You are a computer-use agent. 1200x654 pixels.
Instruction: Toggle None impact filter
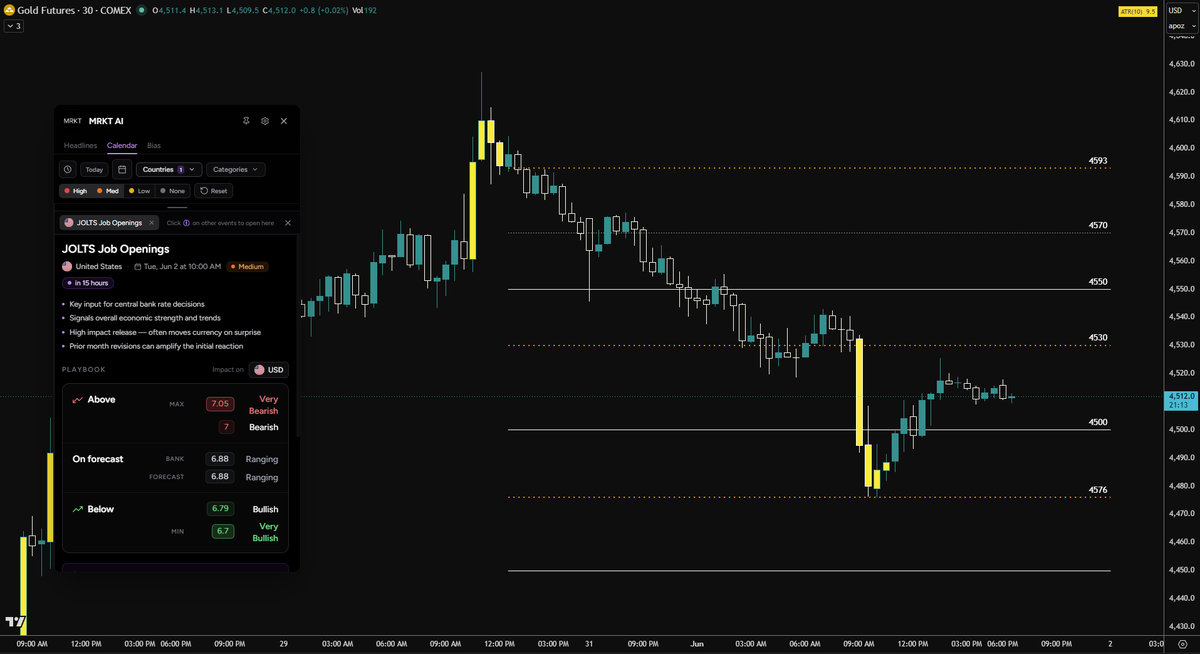pyautogui.click(x=173, y=190)
